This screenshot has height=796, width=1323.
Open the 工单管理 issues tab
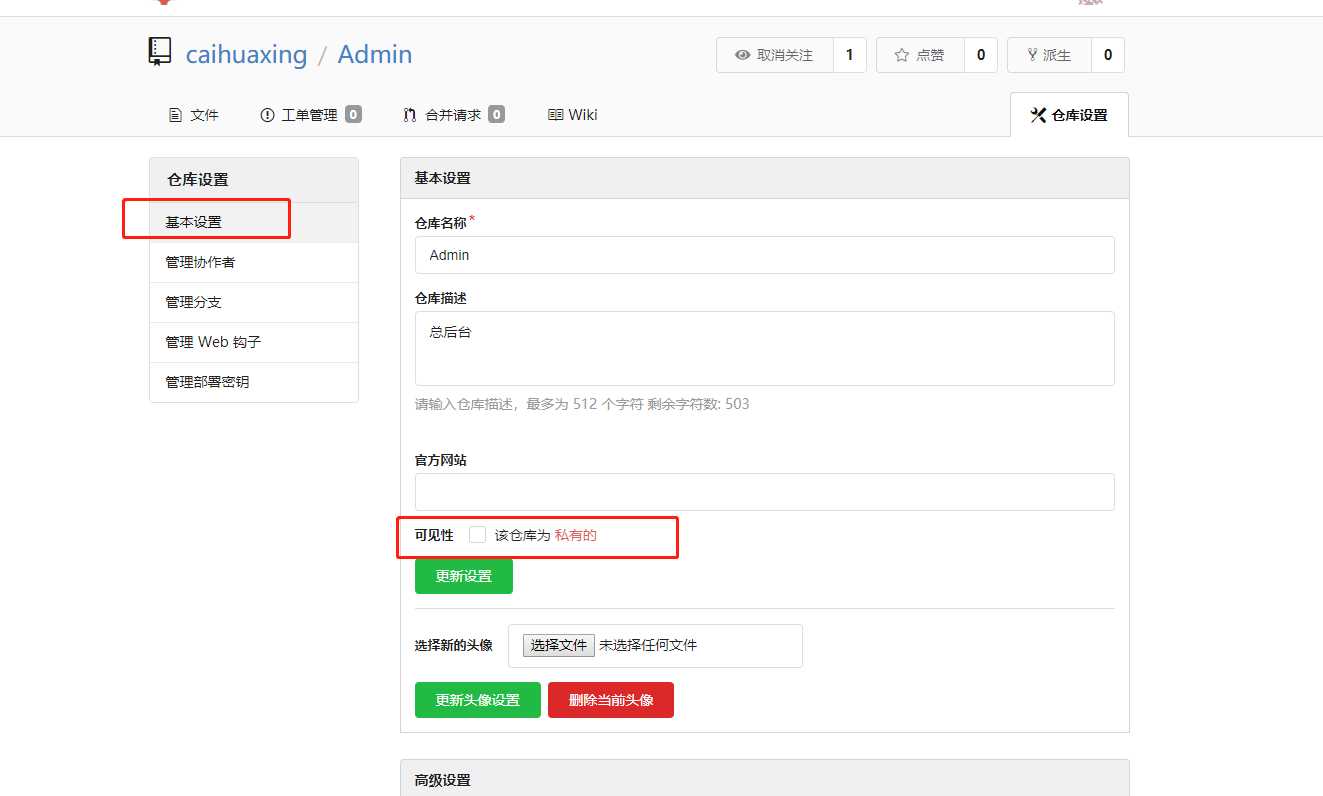[x=310, y=115]
